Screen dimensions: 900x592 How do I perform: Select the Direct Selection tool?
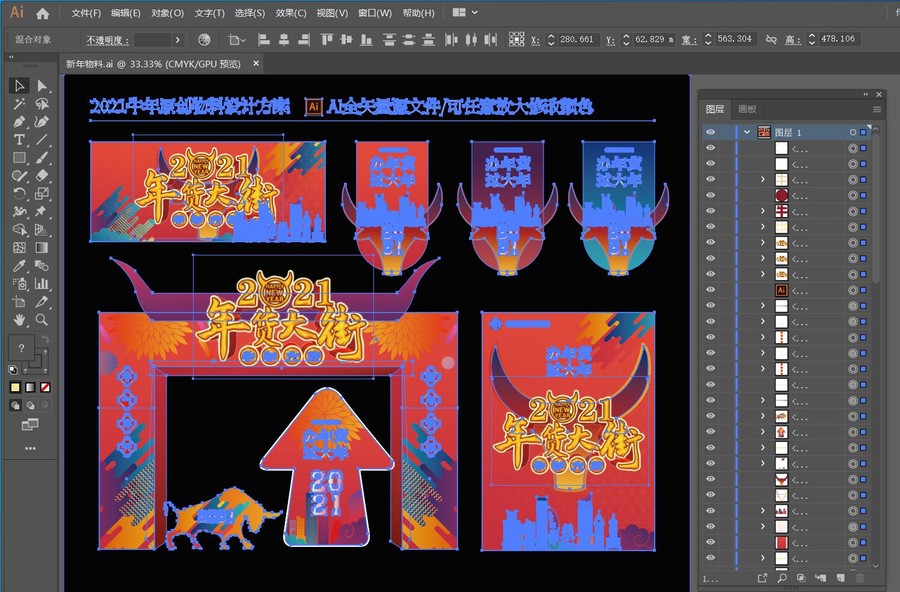[x=41, y=86]
